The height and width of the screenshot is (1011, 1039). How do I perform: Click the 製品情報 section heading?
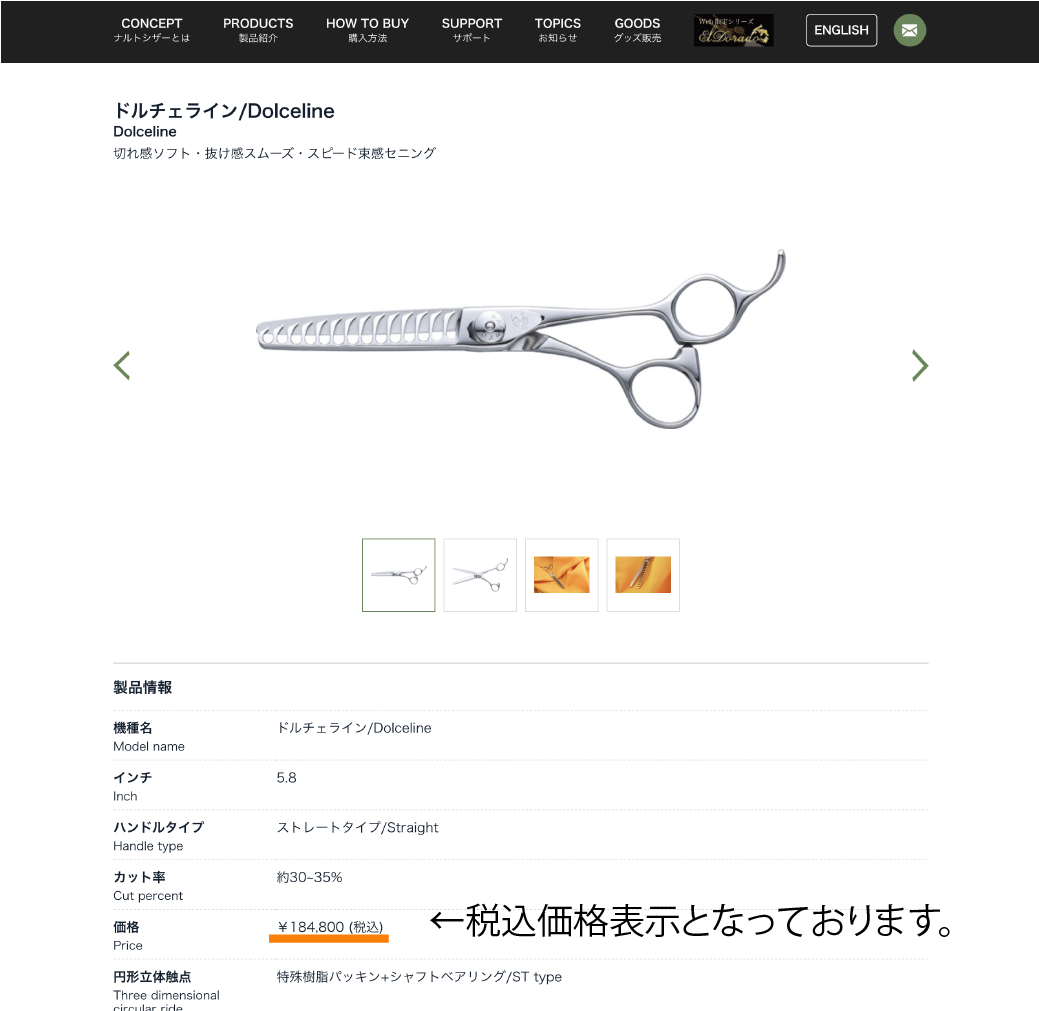[142, 687]
